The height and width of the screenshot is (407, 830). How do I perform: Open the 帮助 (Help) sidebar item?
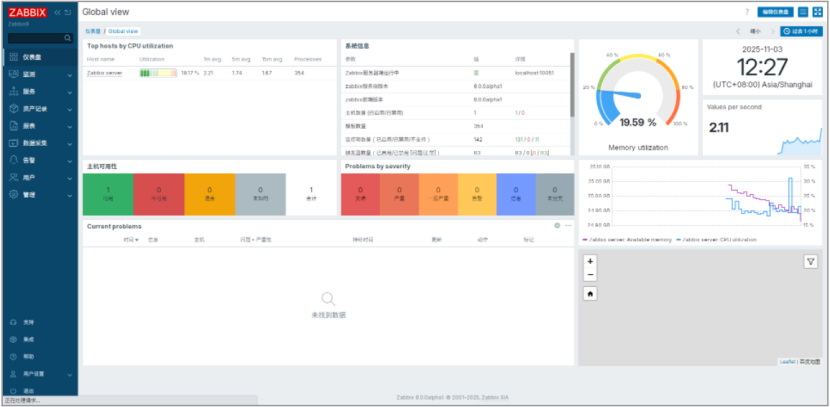pos(29,356)
